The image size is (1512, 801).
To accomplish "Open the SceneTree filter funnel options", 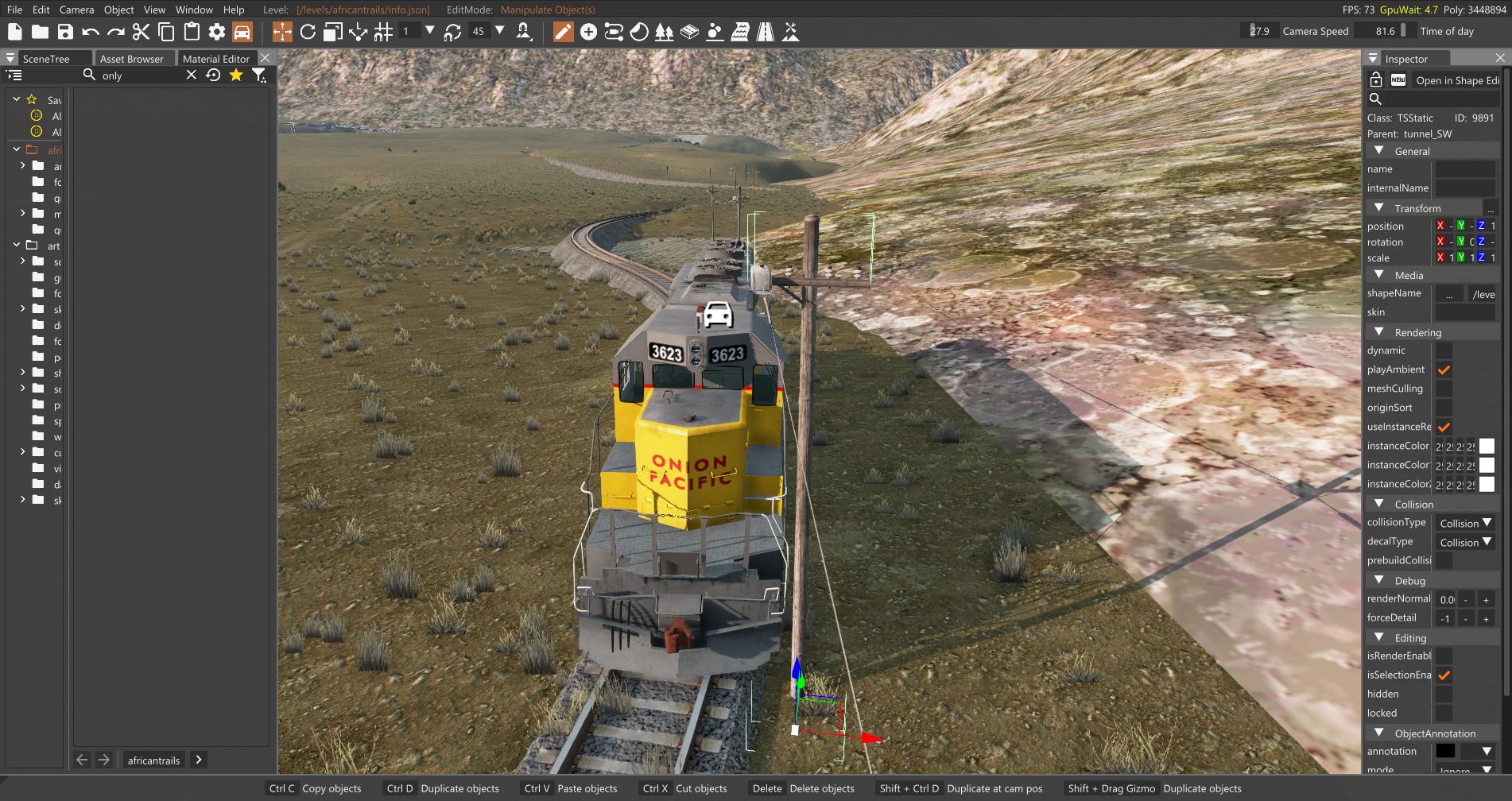I will [x=259, y=75].
